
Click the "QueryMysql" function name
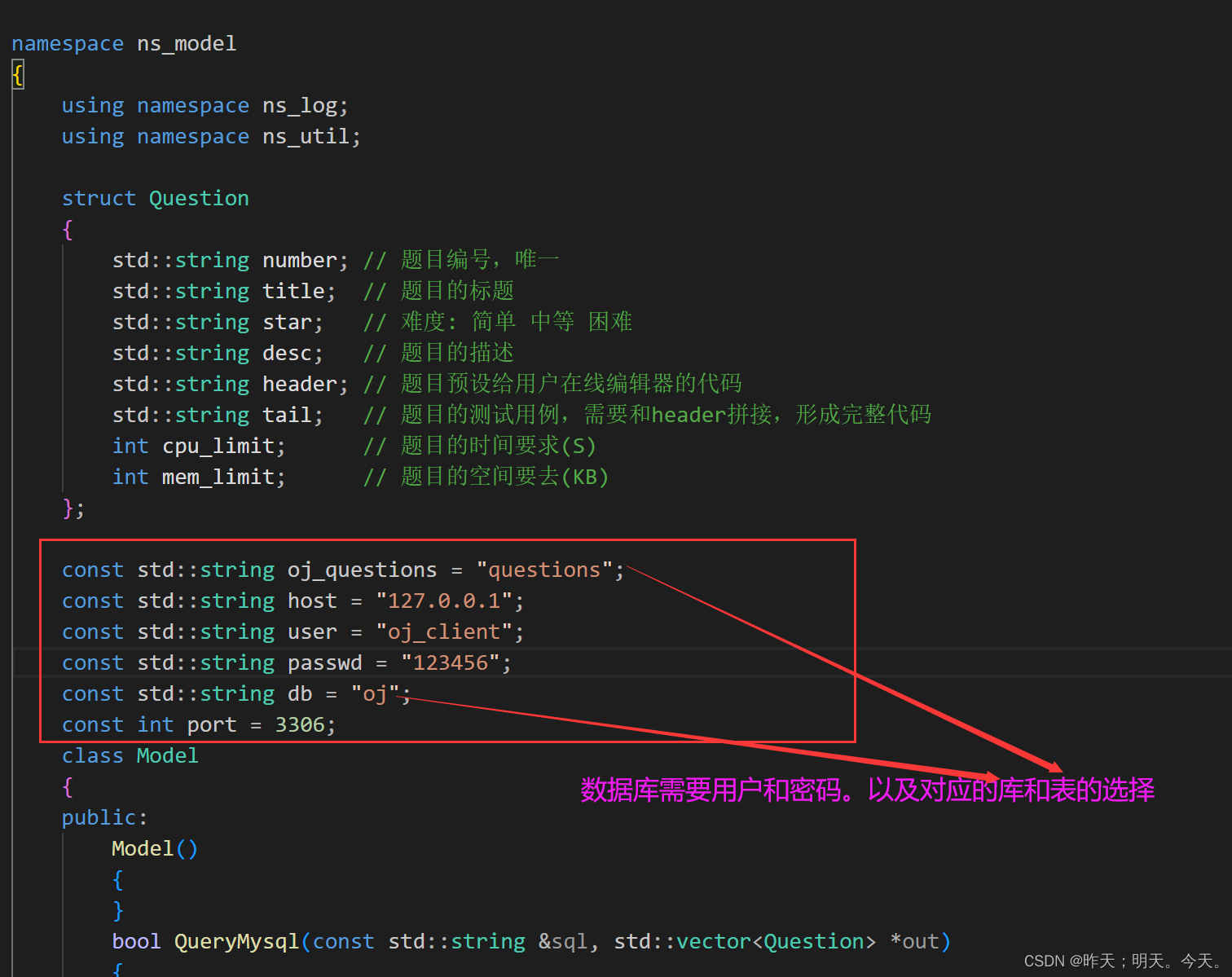coord(237,942)
